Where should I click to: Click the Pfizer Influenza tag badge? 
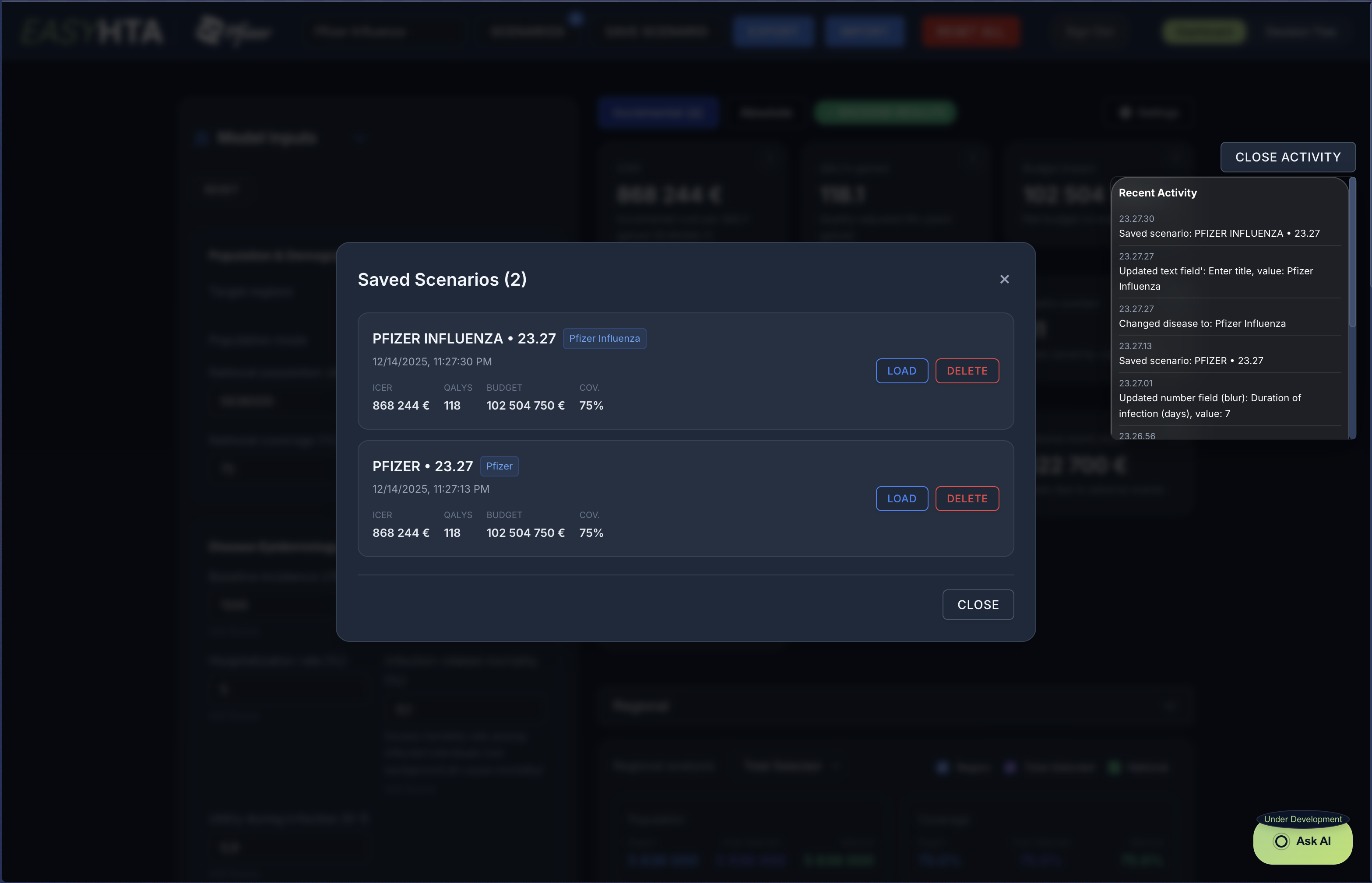click(x=604, y=338)
